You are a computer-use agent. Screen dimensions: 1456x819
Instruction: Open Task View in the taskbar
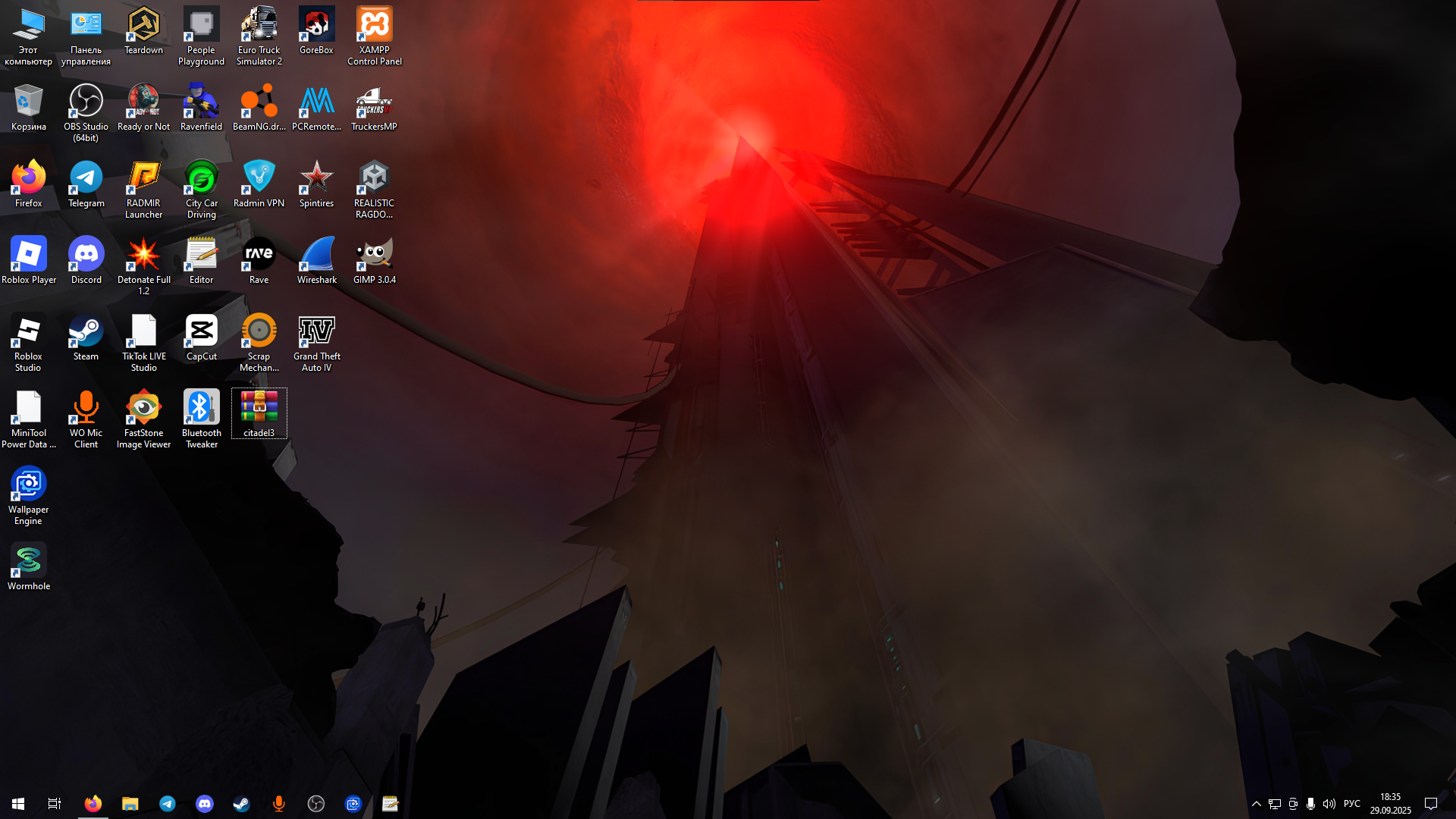point(55,804)
